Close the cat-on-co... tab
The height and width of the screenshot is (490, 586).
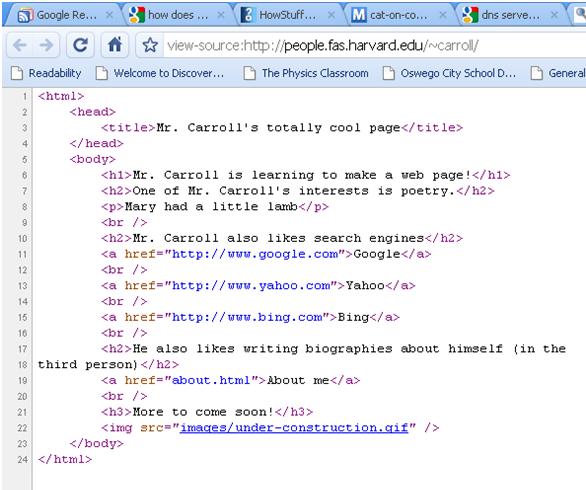pos(443,15)
